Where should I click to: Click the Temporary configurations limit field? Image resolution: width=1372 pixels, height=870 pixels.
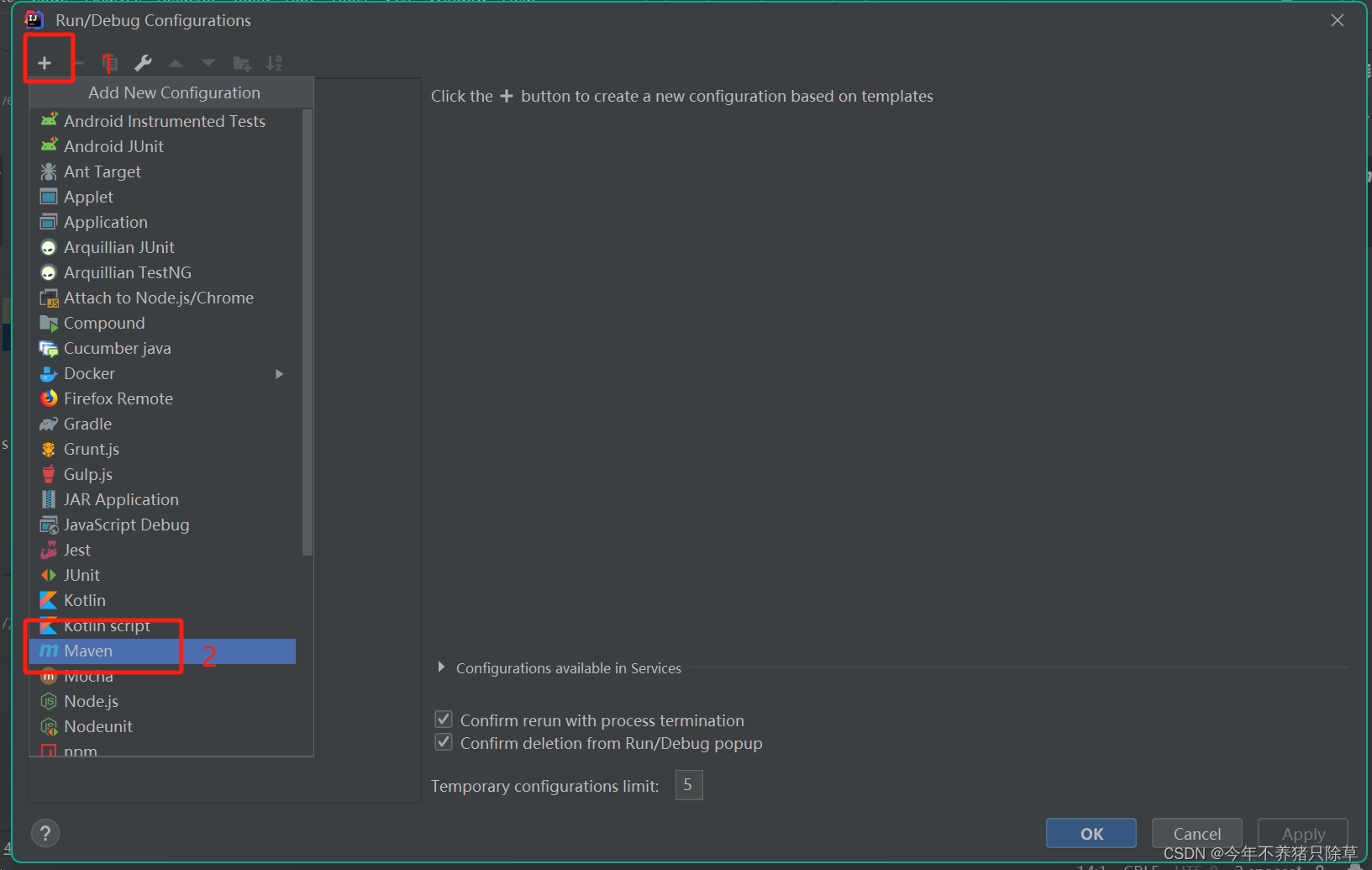[x=688, y=785]
